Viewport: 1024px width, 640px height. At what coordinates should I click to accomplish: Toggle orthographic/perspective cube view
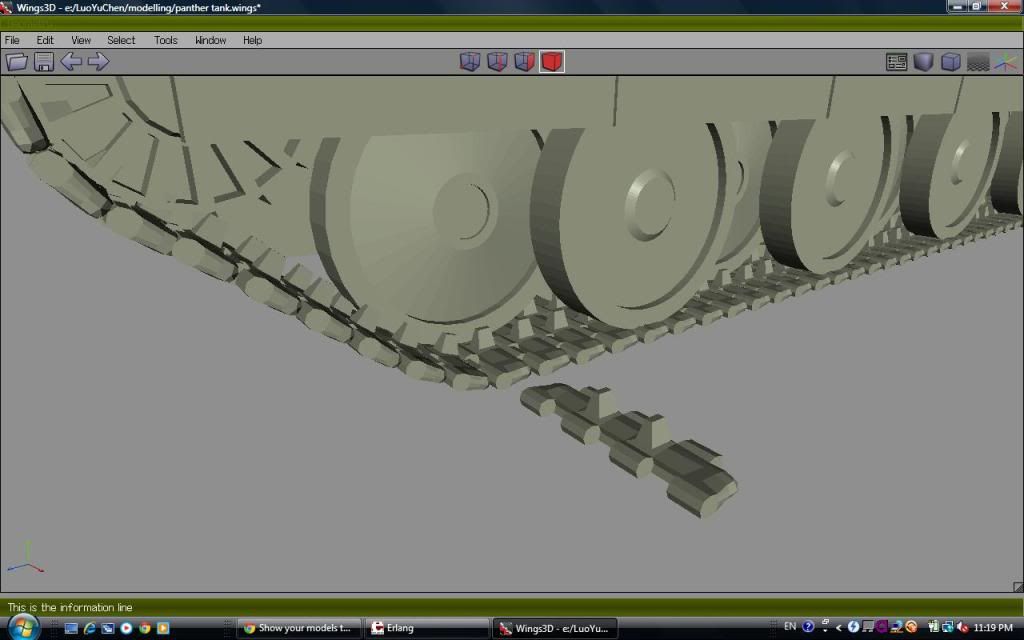point(951,62)
